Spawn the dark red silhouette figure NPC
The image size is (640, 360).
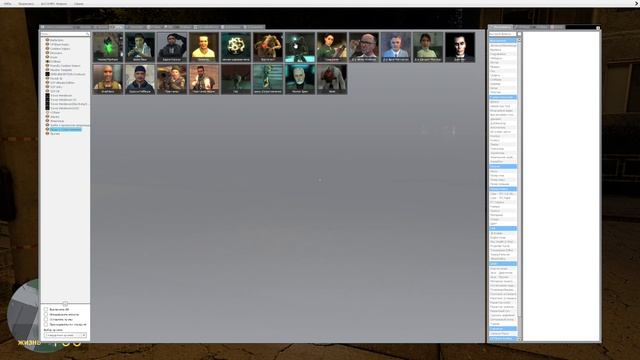point(236,79)
